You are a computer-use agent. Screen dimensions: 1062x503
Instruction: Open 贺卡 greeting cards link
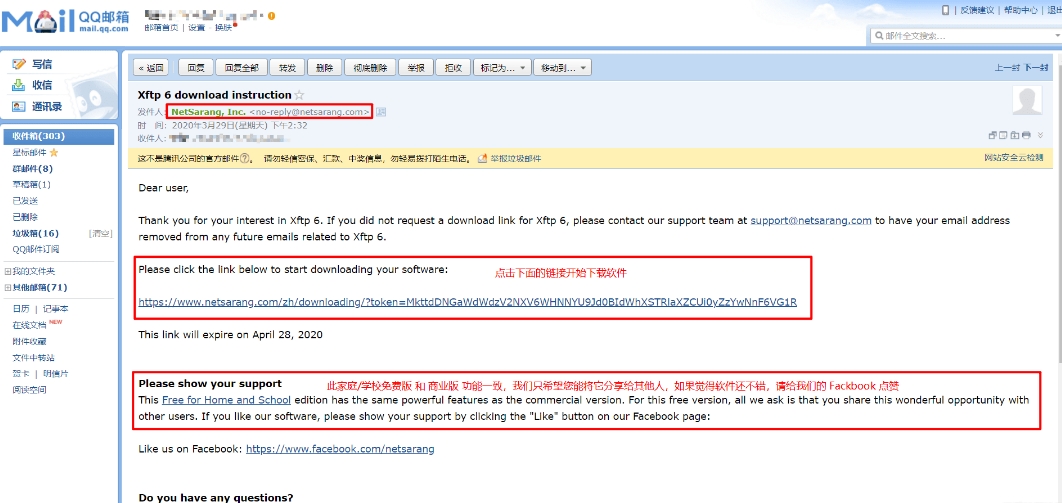coord(21,374)
